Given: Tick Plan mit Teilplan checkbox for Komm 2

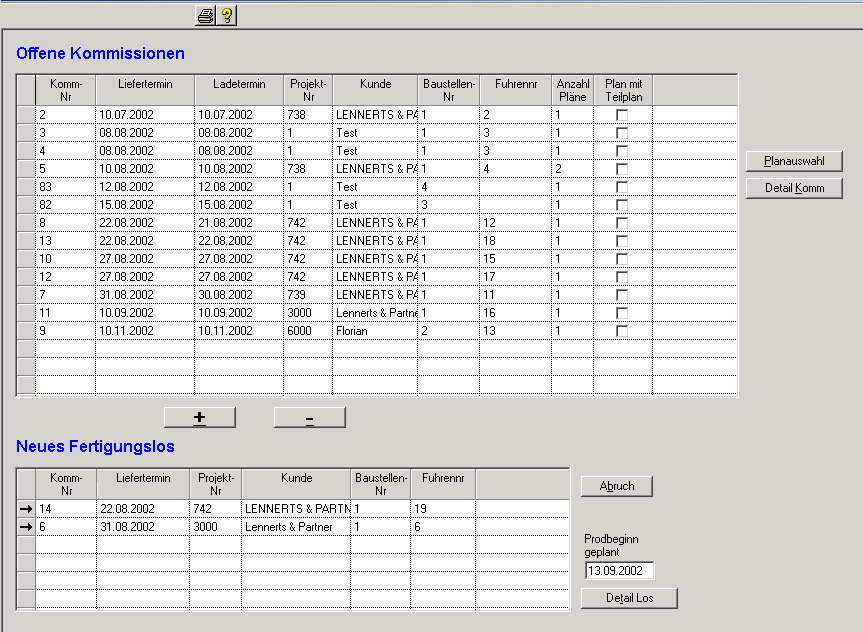Looking at the screenshot, I should [622, 115].
